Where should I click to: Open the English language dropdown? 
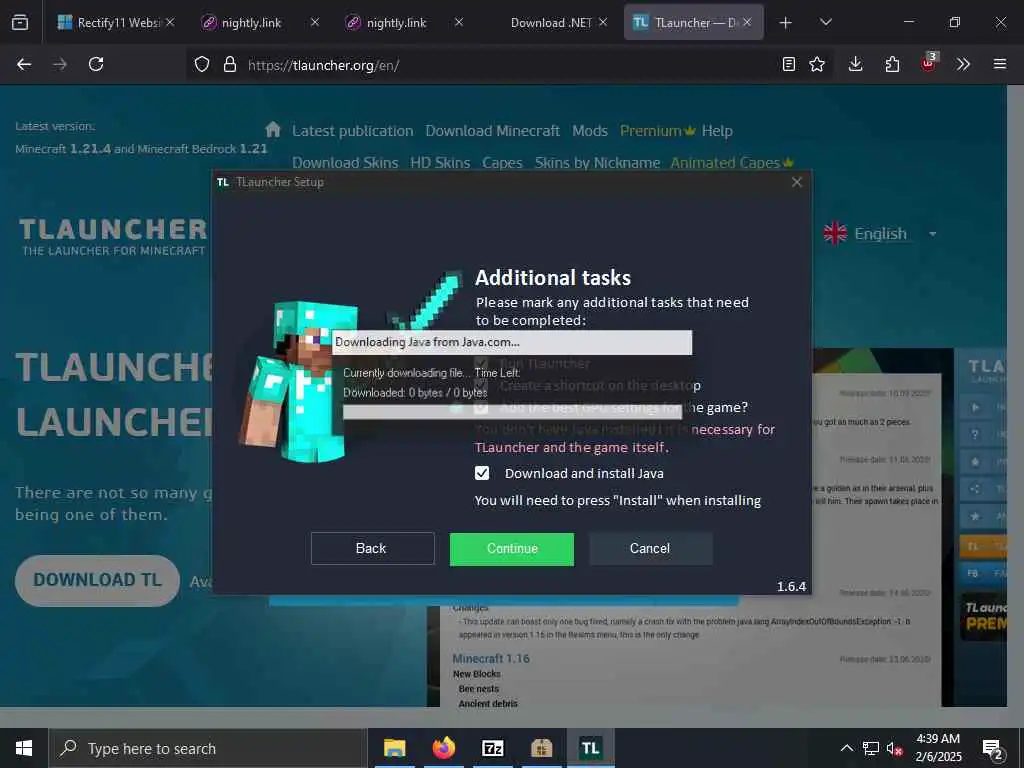tap(881, 234)
